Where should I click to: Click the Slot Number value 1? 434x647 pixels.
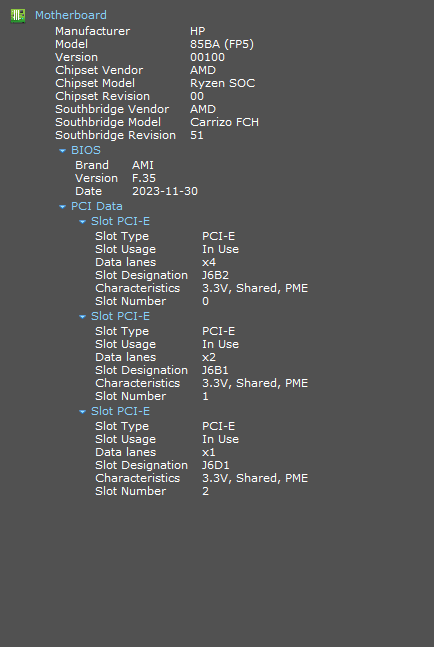click(205, 396)
